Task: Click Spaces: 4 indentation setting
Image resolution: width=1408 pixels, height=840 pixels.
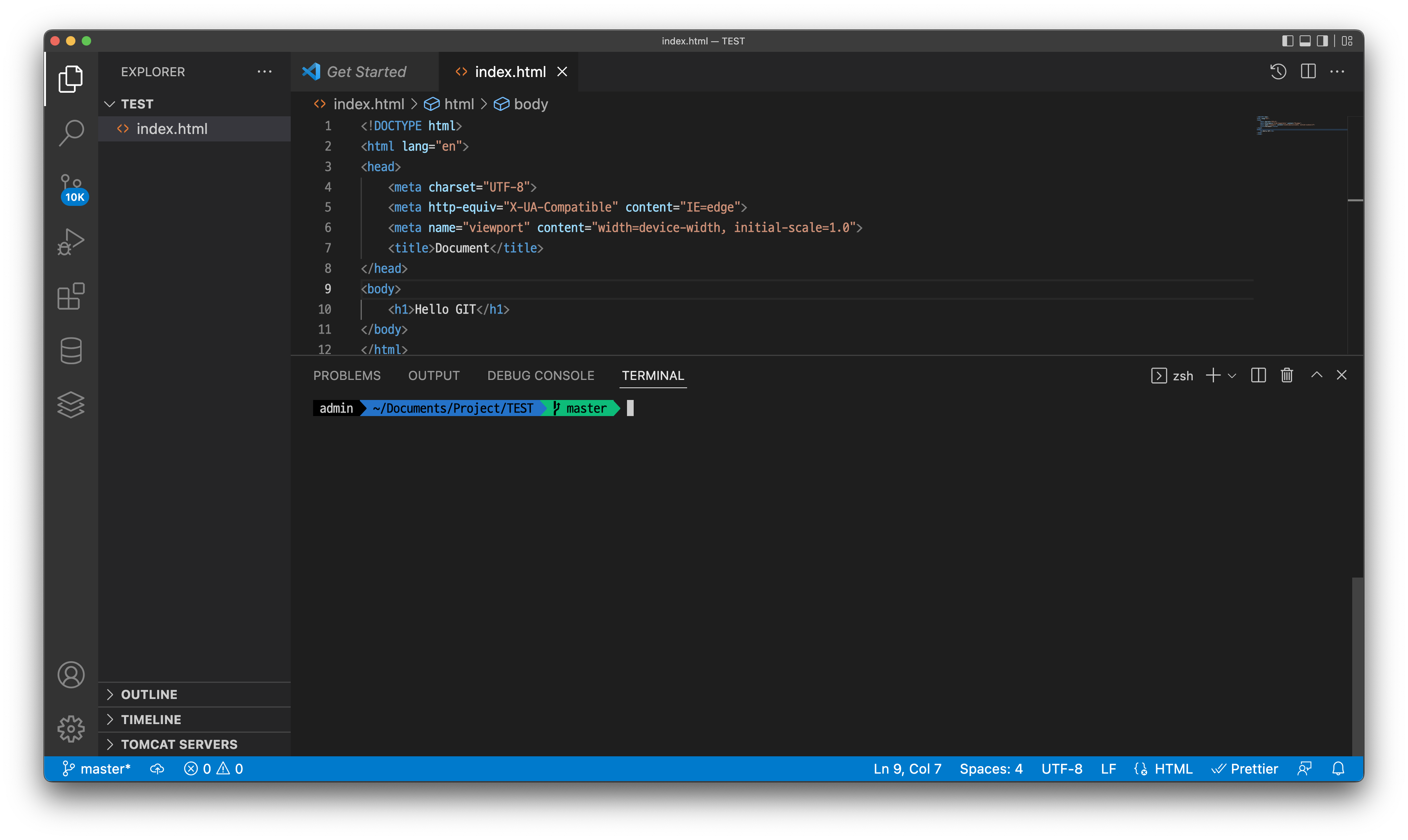Action: pos(991,768)
